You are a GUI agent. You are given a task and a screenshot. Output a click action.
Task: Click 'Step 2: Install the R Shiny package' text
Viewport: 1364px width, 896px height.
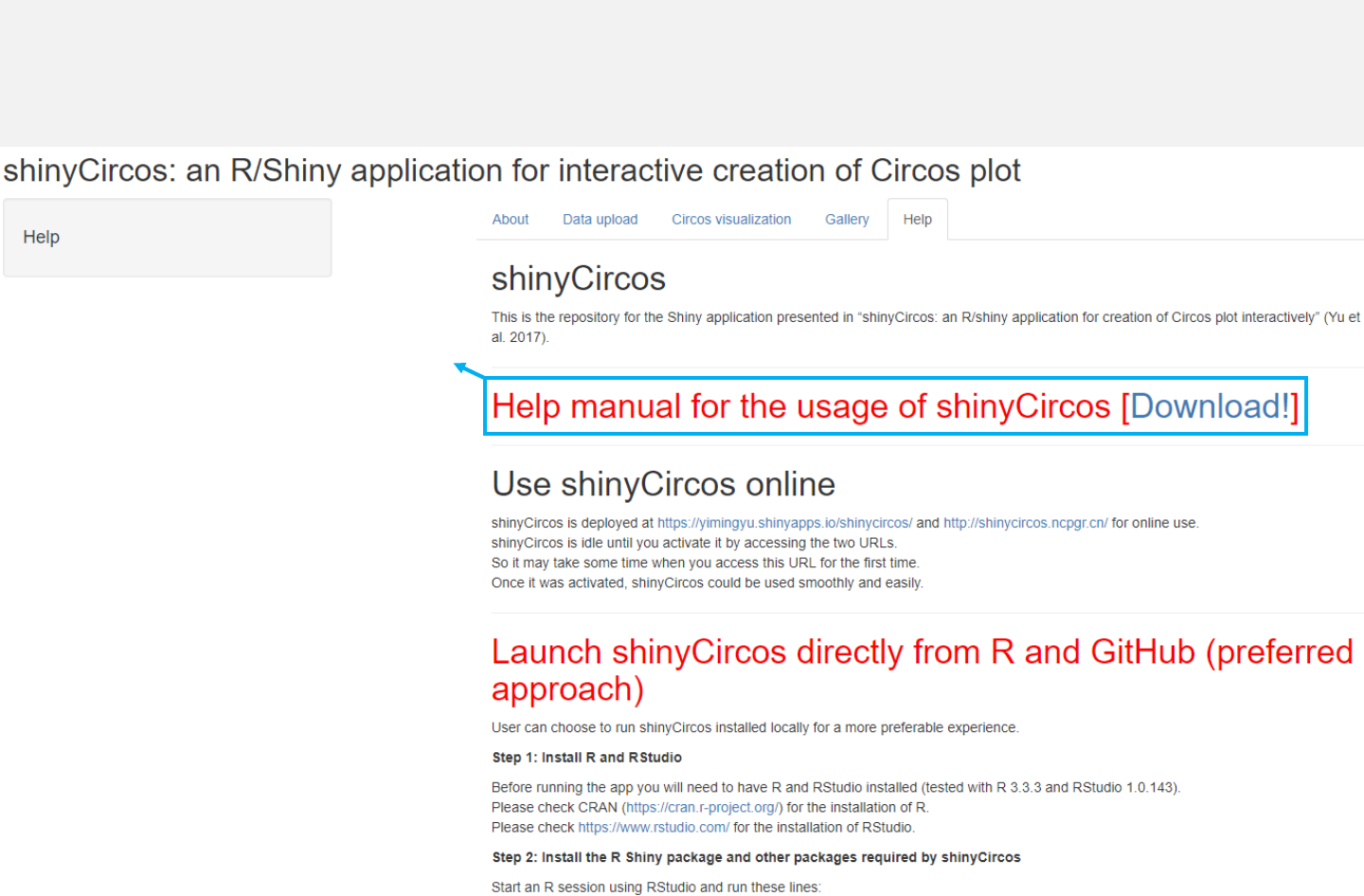coord(756,857)
